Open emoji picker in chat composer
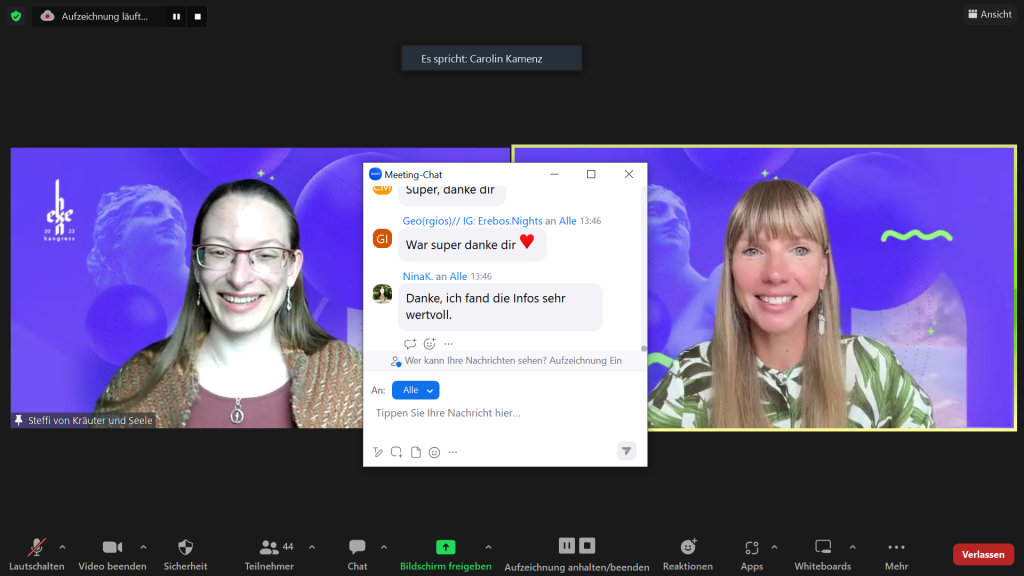 434,452
